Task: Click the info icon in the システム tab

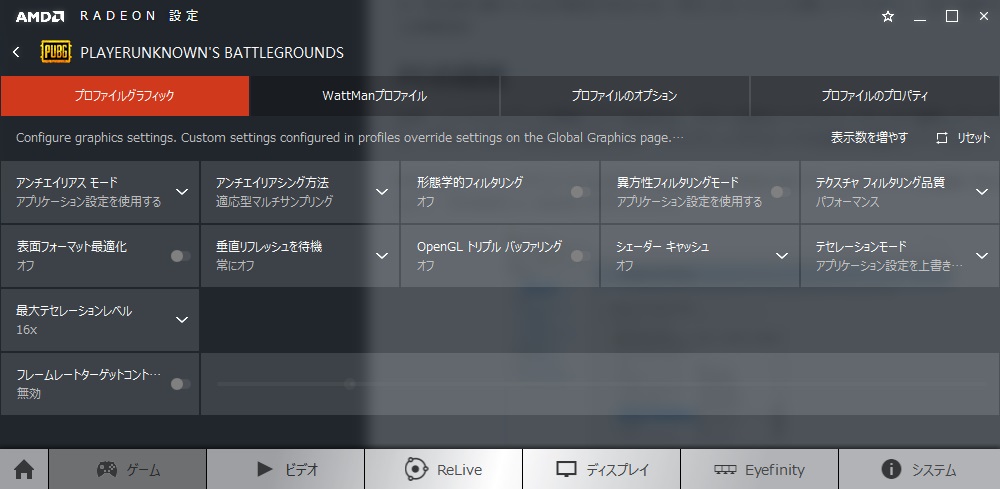Action: tap(891, 470)
